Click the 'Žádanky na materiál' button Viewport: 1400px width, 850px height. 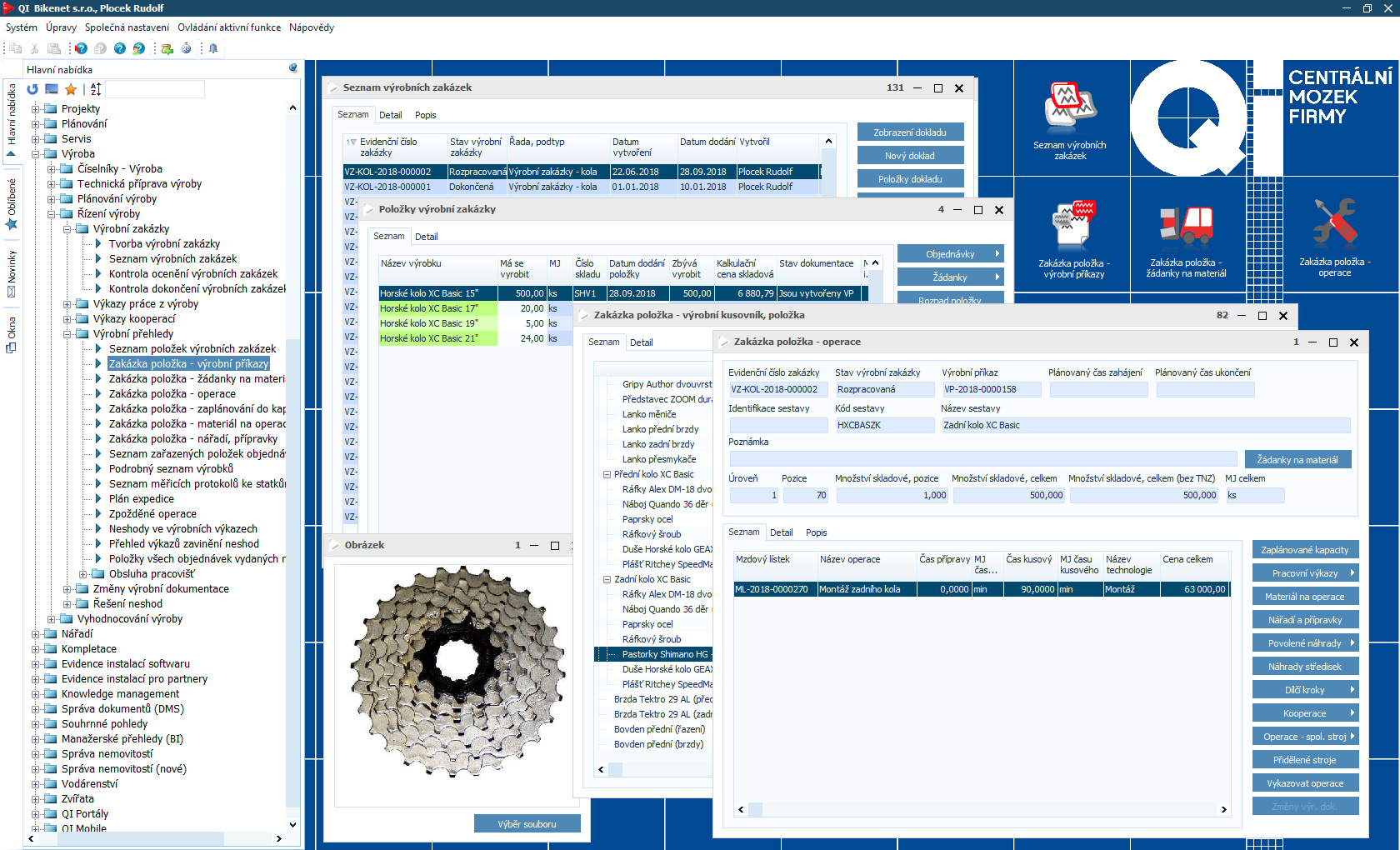click(1297, 460)
